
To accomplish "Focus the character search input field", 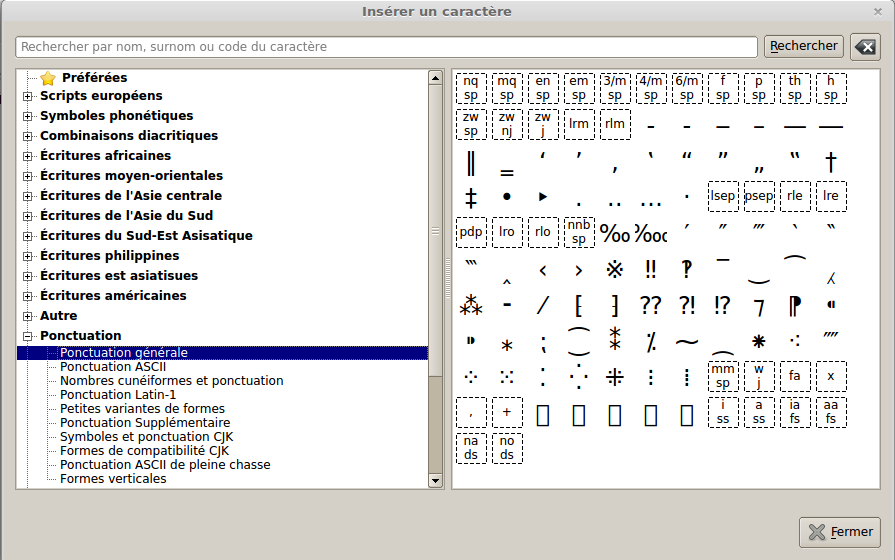I will 386,47.
